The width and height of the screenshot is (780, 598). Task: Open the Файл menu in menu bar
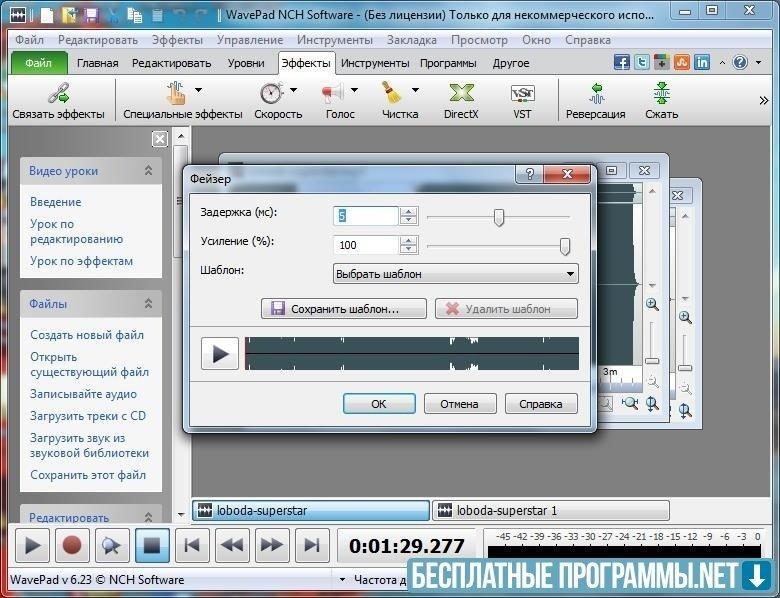click(x=29, y=40)
